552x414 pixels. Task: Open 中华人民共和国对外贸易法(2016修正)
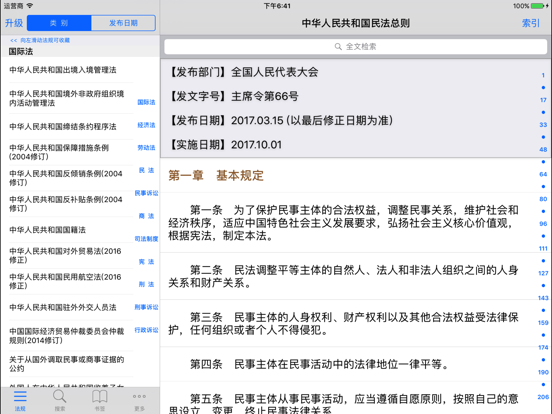[70, 256]
